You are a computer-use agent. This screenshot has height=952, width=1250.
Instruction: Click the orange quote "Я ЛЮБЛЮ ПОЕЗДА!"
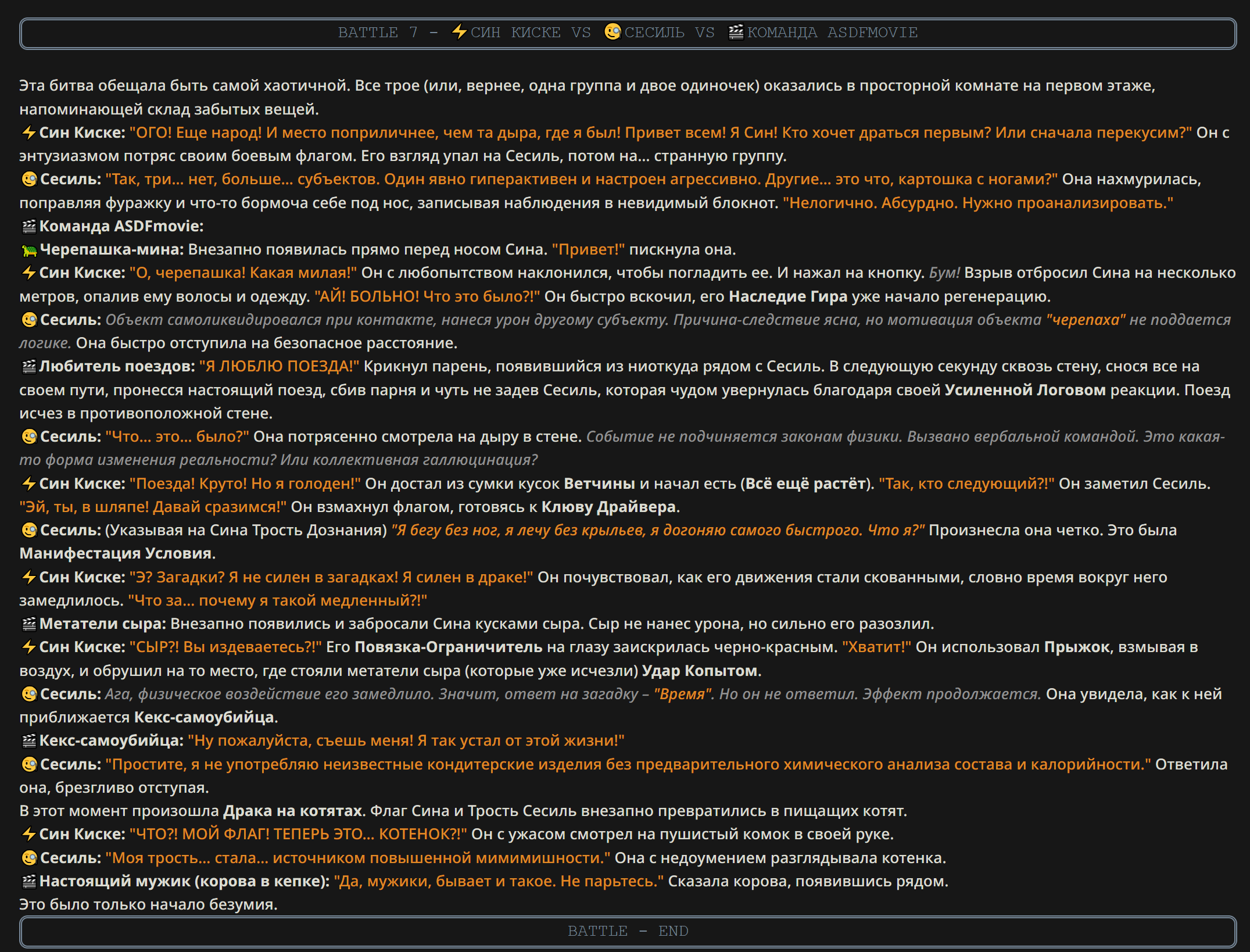pyautogui.click(x=279, y=366)
